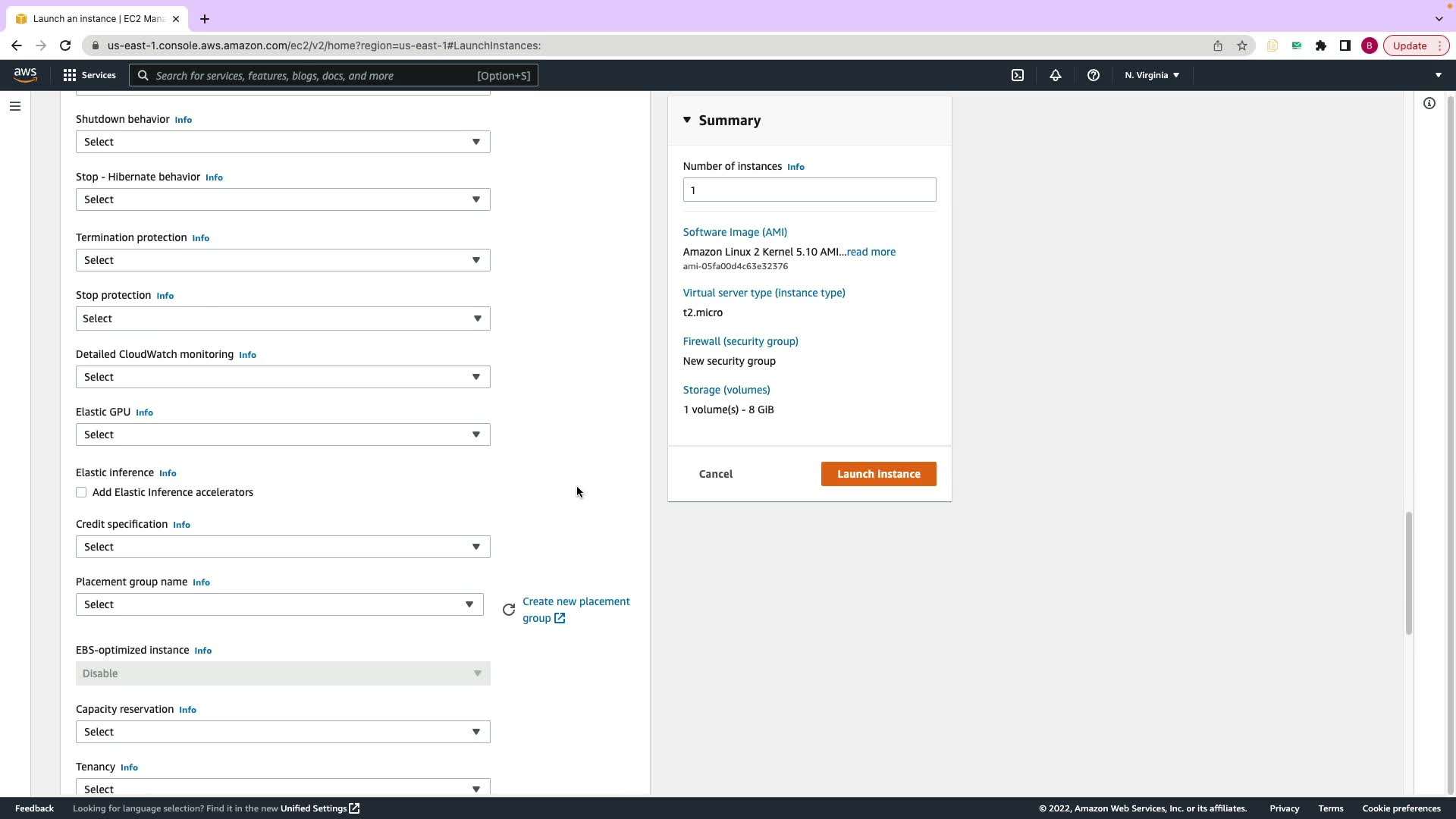Screen dimensions: 1456x819
Task: Open the N. Virginia region menu
Action: (x=1151, y=75)
